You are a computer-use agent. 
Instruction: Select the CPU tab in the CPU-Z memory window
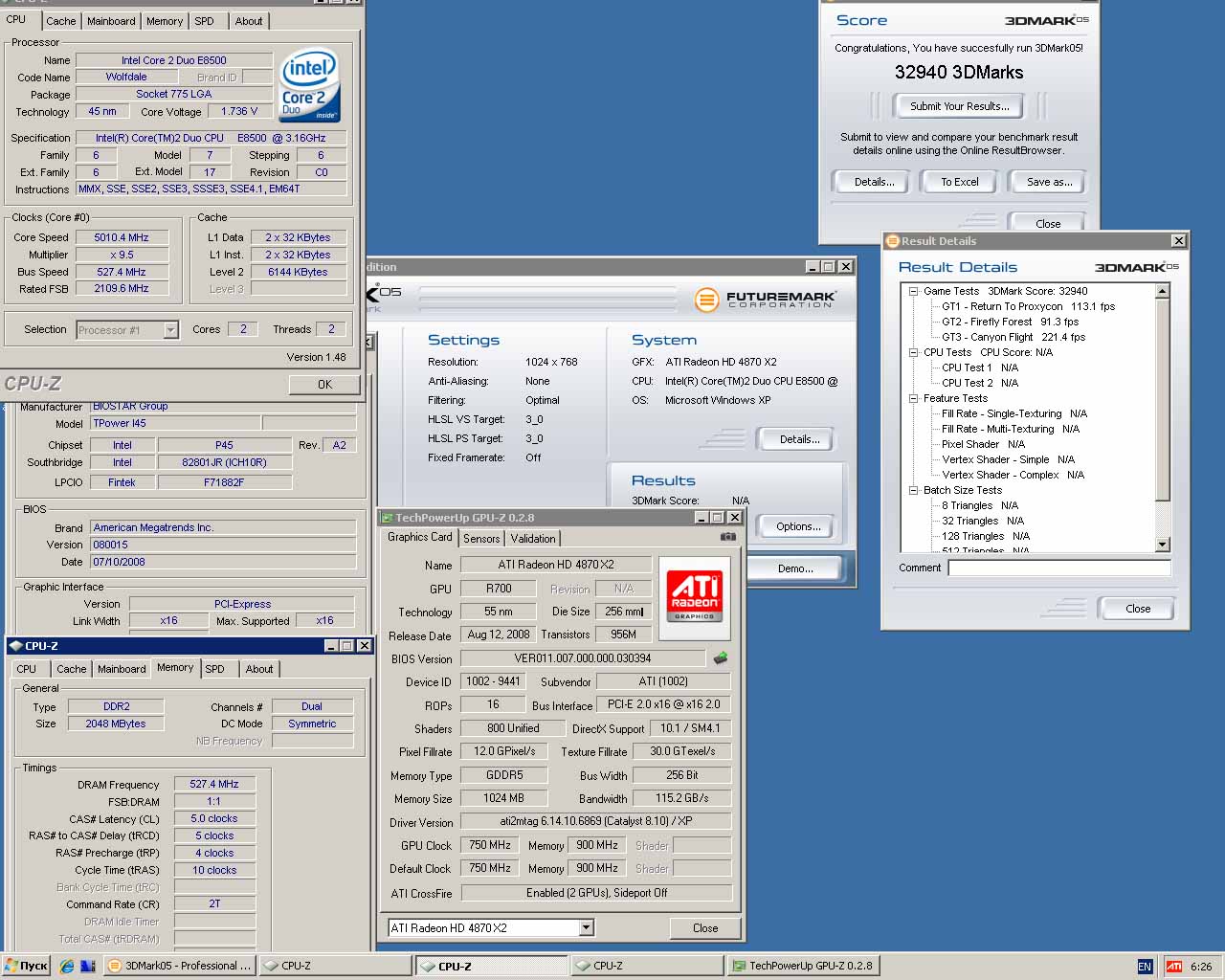(x=27, y=669)
